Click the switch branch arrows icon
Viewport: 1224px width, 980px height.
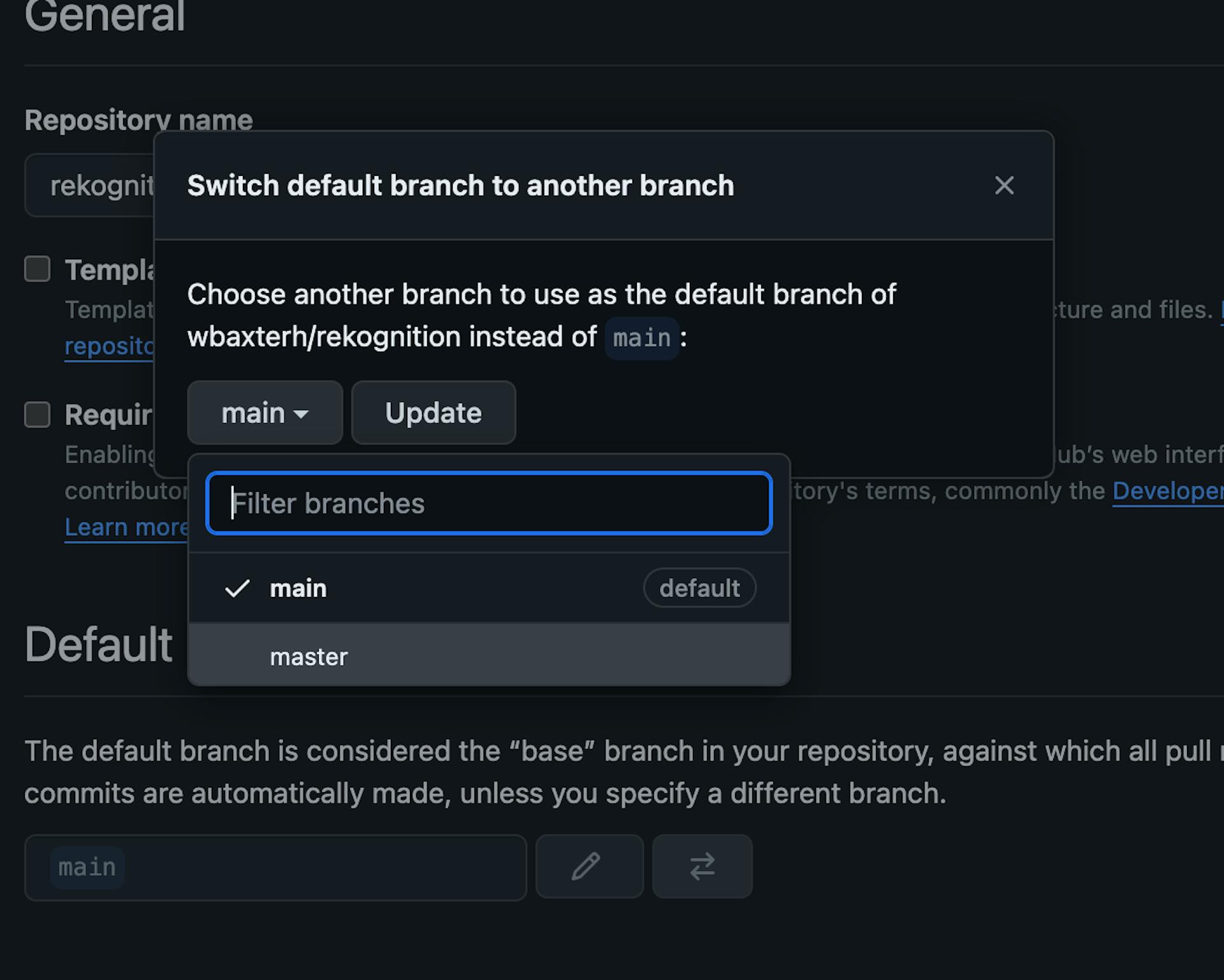(702, 867)
